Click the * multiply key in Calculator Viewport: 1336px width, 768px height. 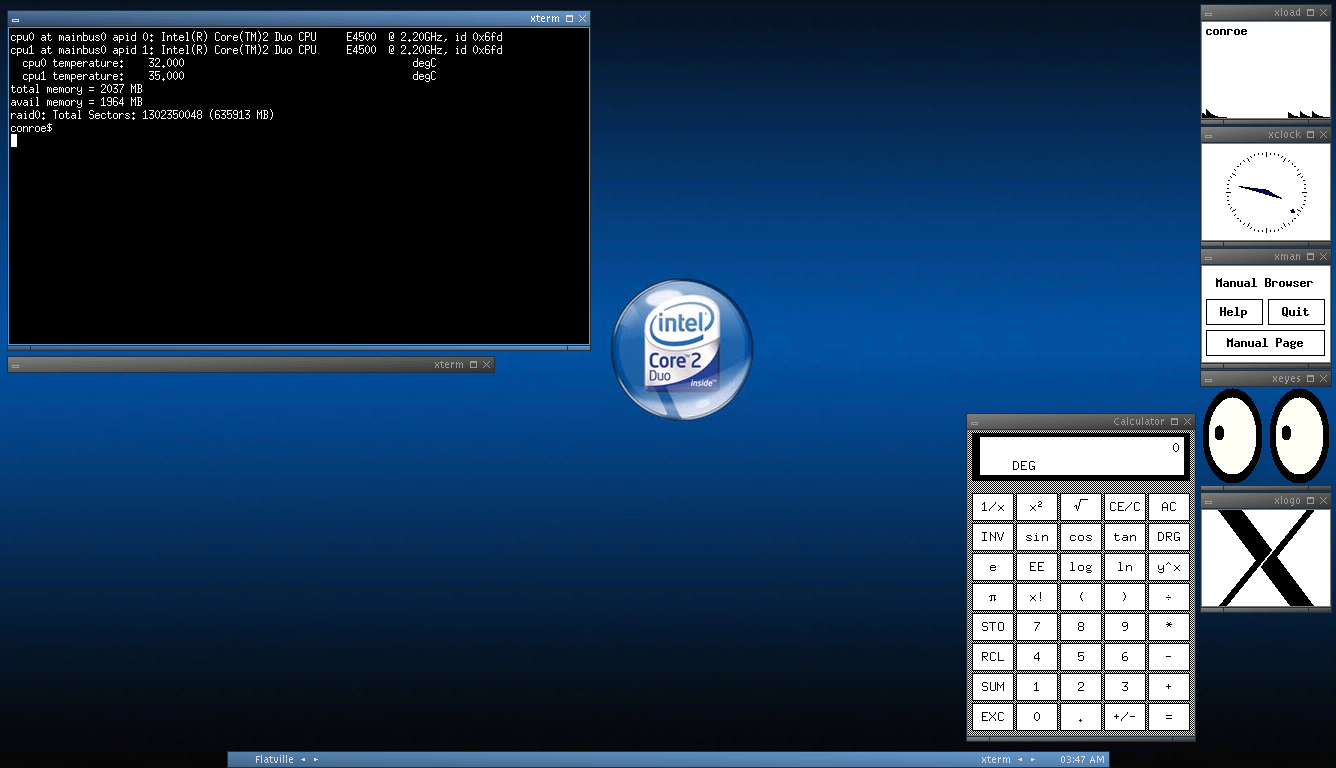[x=1169, y=627]
